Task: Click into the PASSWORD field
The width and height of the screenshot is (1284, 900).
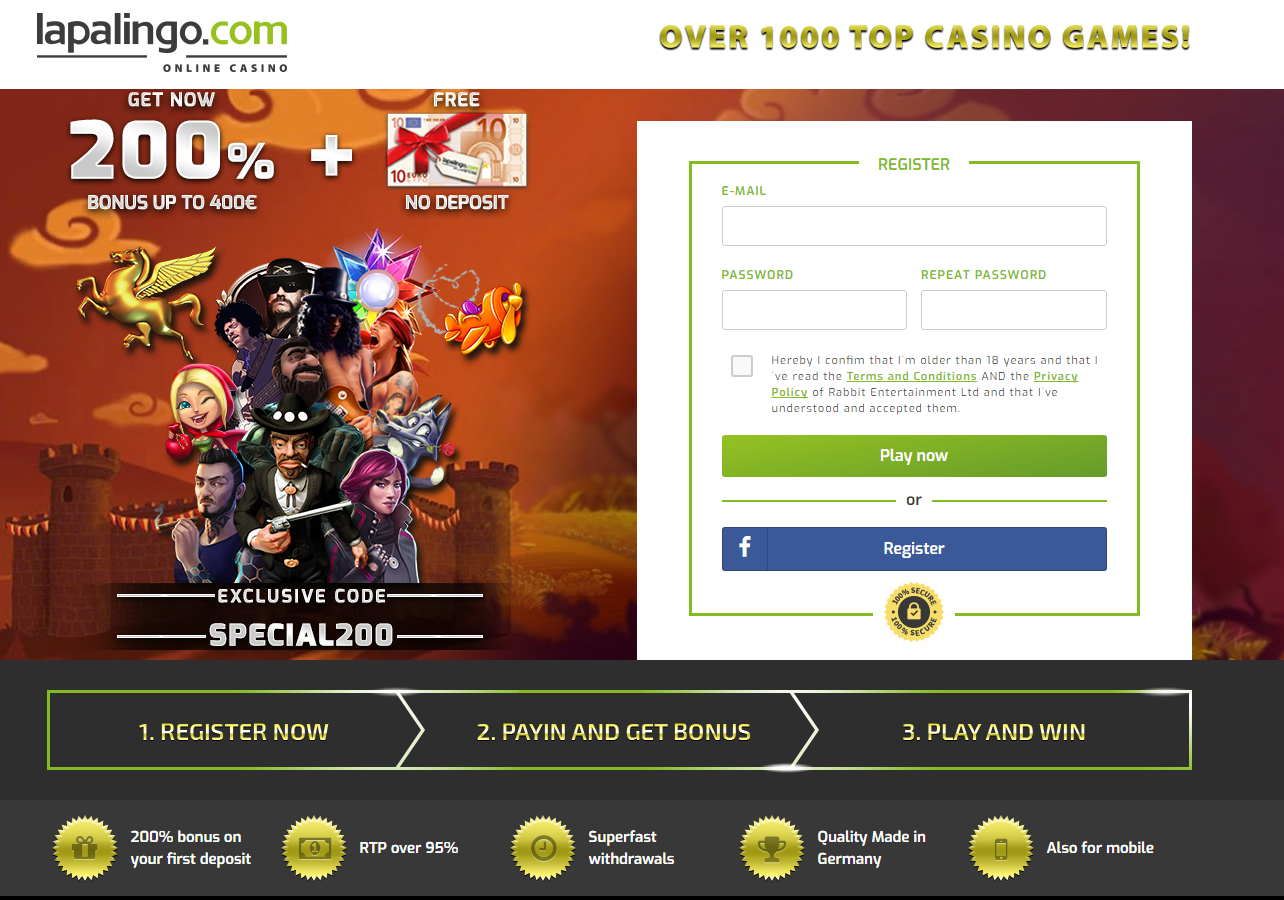Action: (x=814, y=310)
